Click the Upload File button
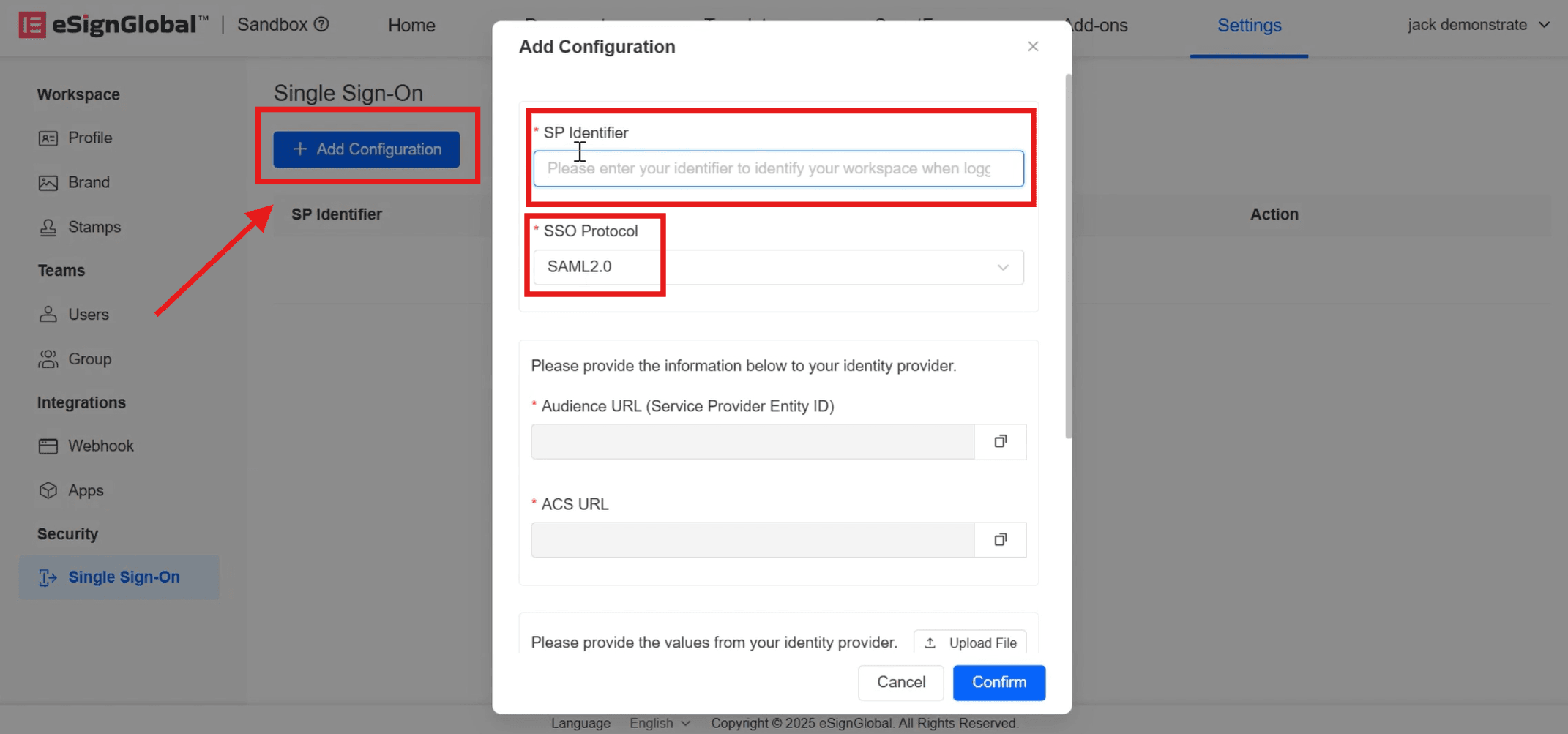1568x734 pixels. (970, 643)
